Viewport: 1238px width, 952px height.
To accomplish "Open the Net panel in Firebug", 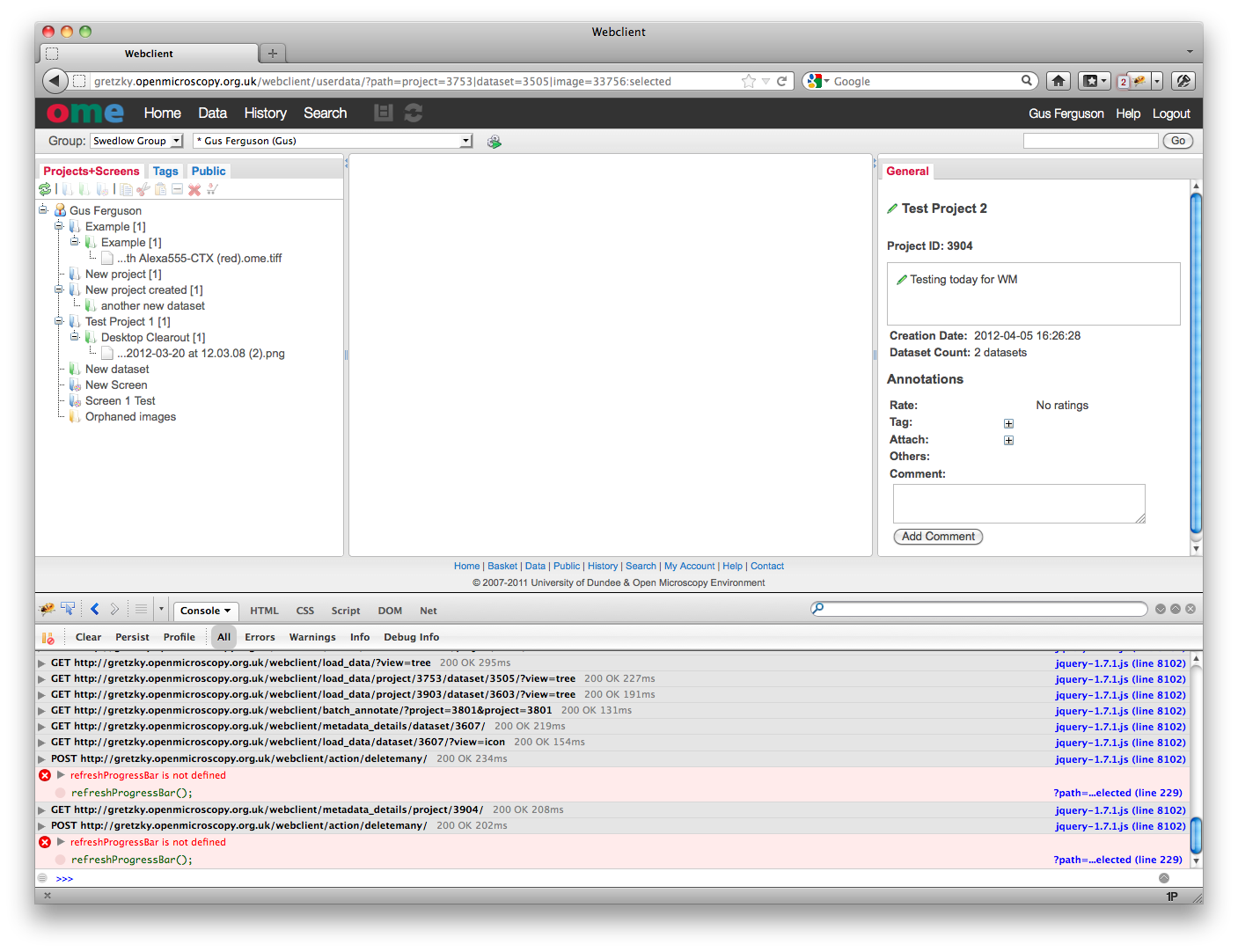I will [x=428, y=611].
